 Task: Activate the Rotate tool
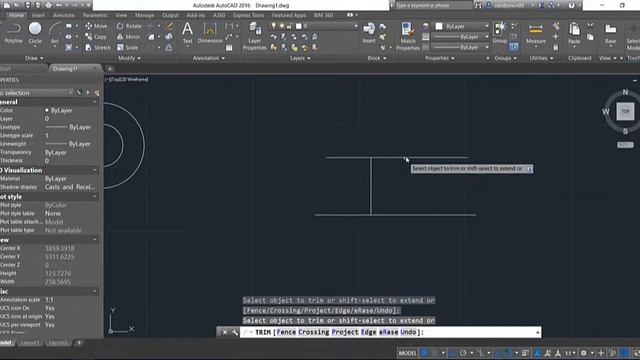point(129,26)
